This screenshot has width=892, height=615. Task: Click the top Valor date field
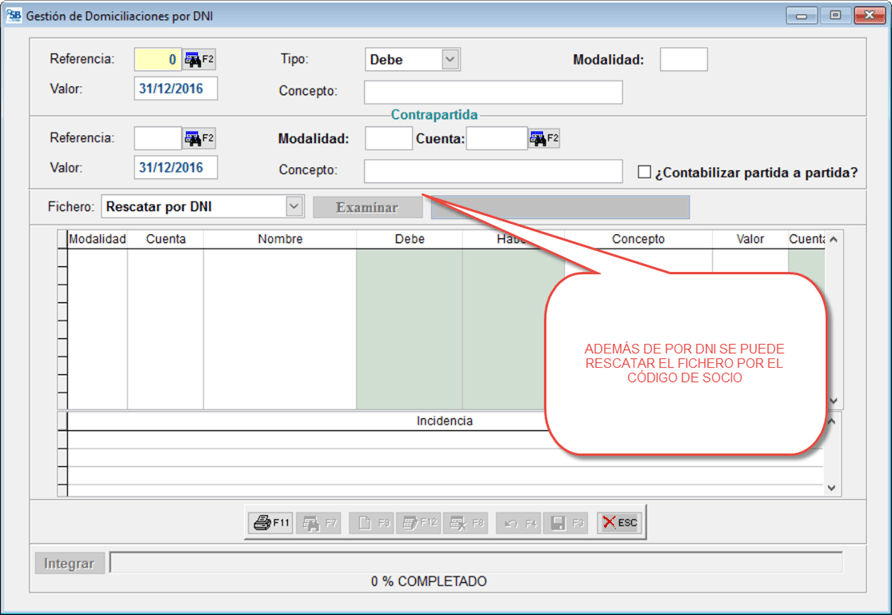[x=175, y=89]
